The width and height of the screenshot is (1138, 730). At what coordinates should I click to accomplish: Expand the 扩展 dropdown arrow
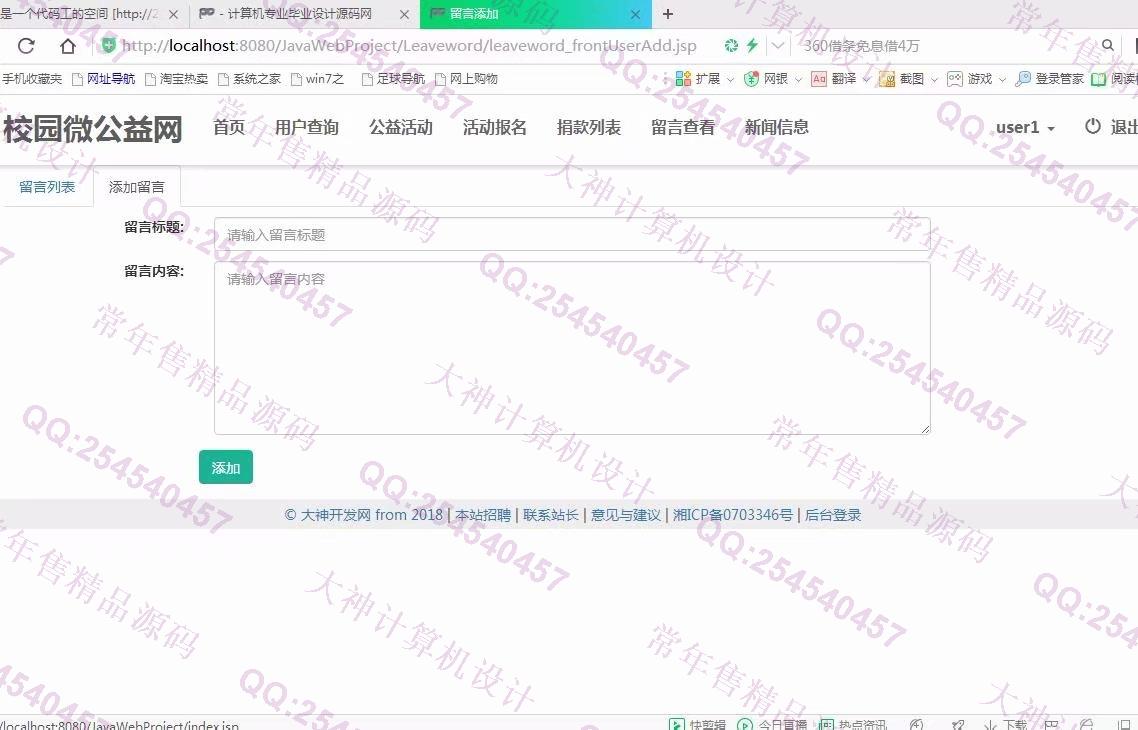730,79
